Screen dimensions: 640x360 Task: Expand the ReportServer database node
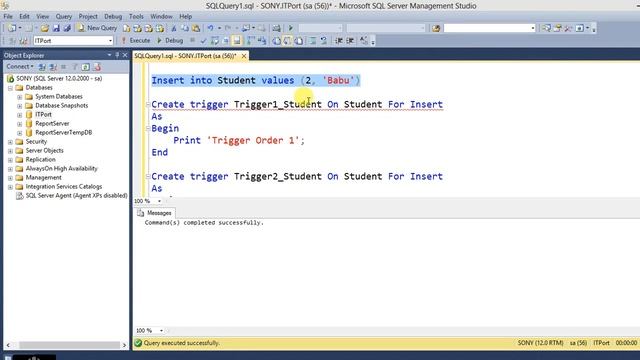click(20, 124)
